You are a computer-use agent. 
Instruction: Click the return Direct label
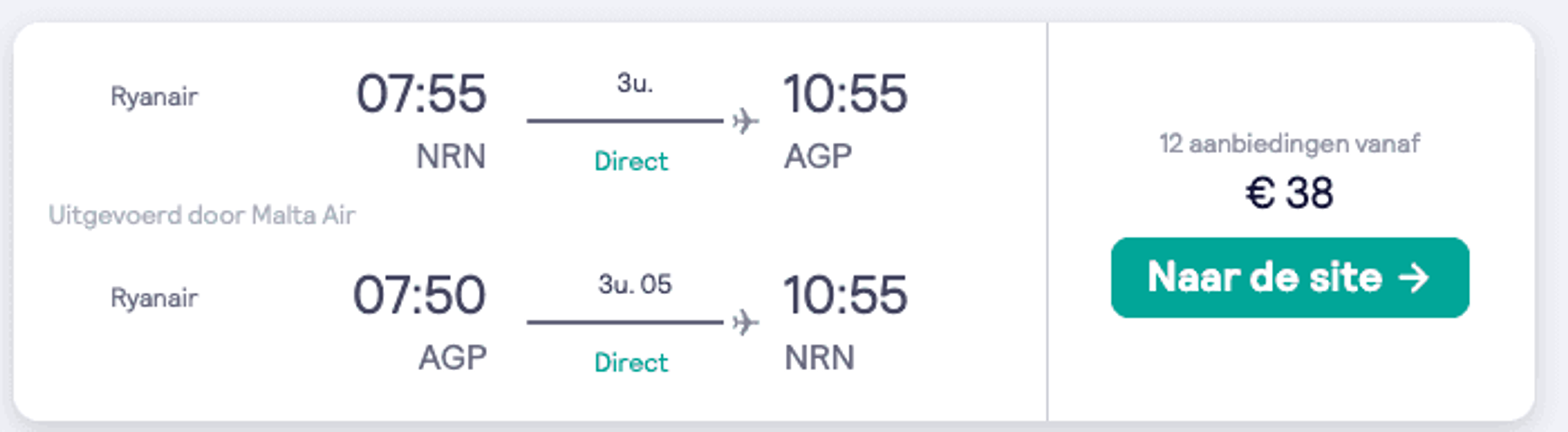coord(631,363)
